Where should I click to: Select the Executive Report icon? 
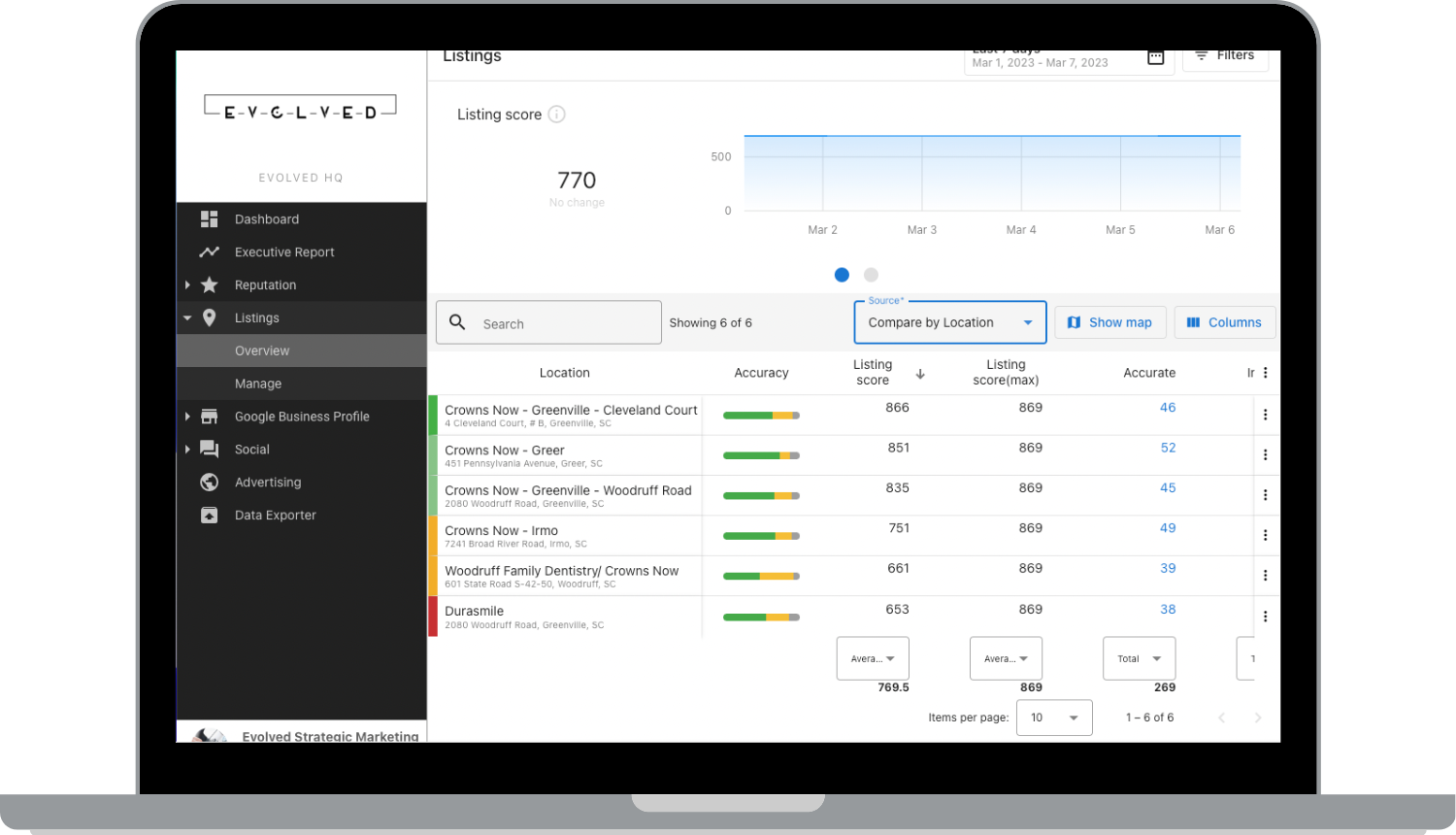pyautogui.click(x=209, y=251)
